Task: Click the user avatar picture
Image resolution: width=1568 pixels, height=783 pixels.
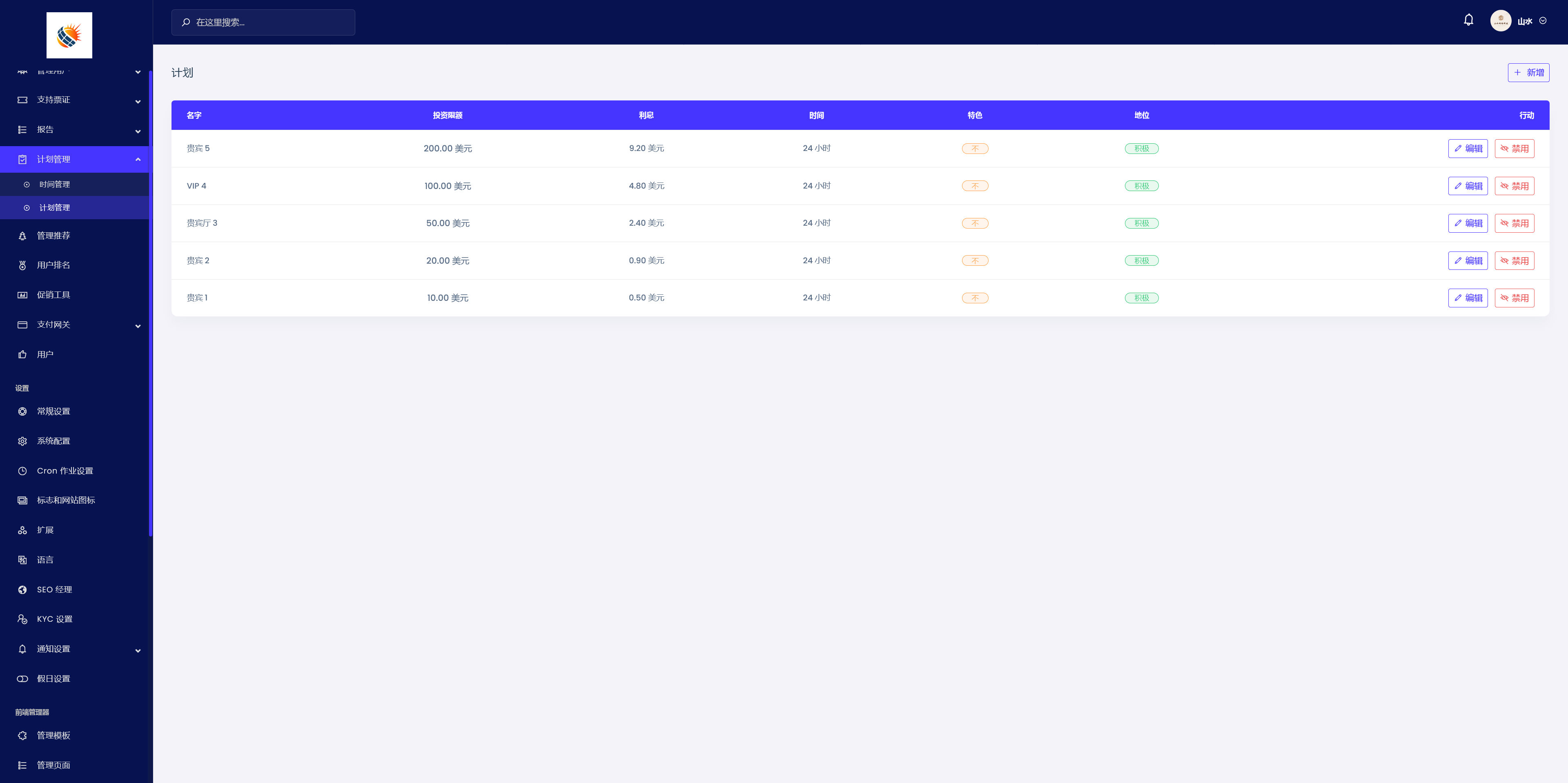Action: coord(1501,21)
